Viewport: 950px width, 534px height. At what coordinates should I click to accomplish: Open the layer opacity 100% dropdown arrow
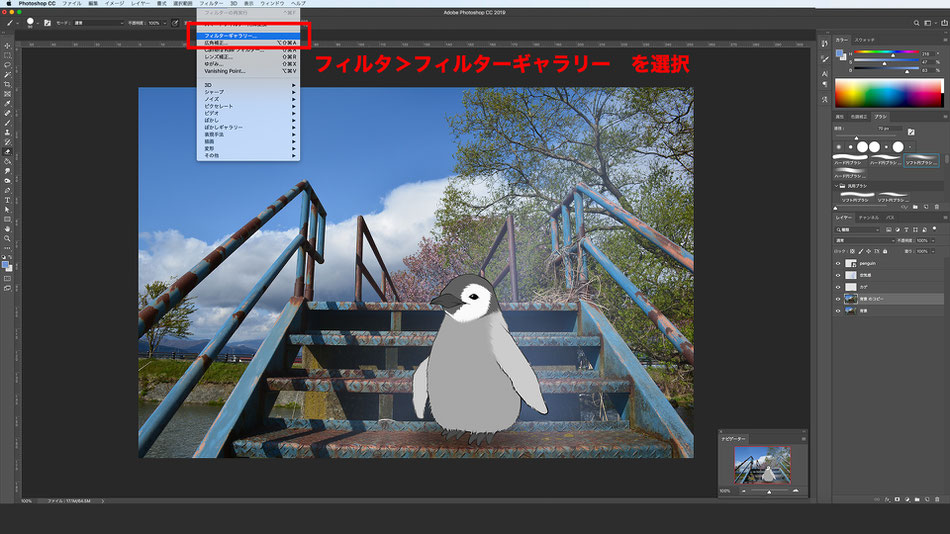pos(933,241)
